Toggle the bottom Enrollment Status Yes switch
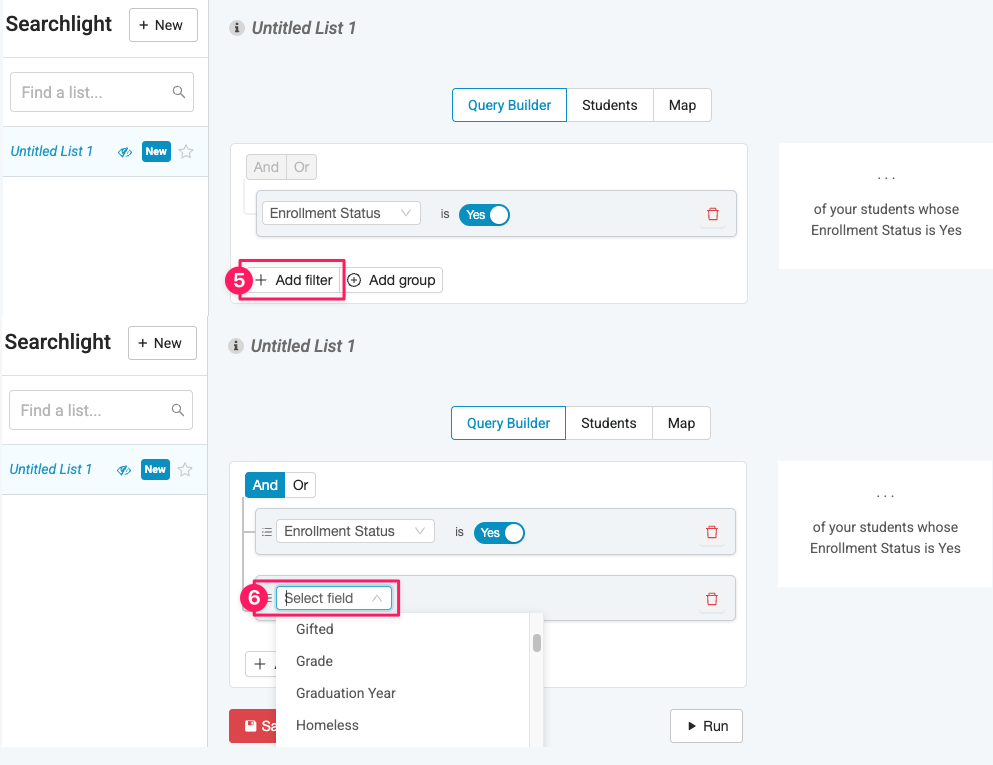 click(x=499, y=533)
